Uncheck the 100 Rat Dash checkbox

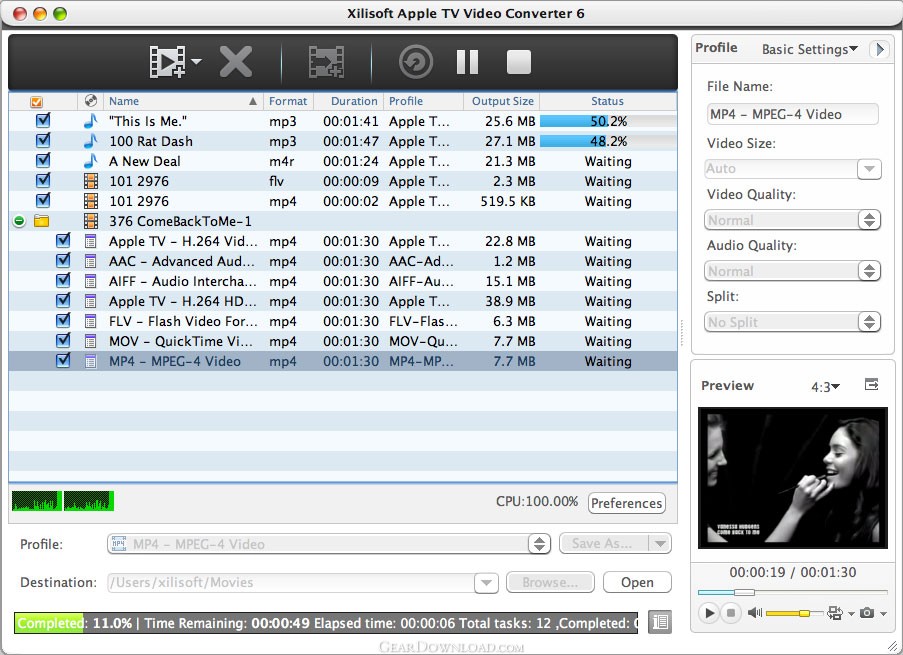[x=43, y=140]
